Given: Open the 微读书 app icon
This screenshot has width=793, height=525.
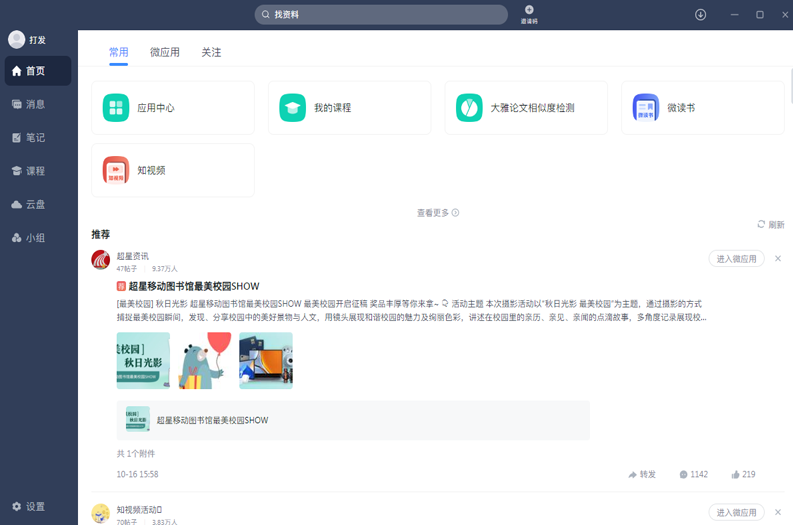Looking at the screenshot, I should coord(646,108).
